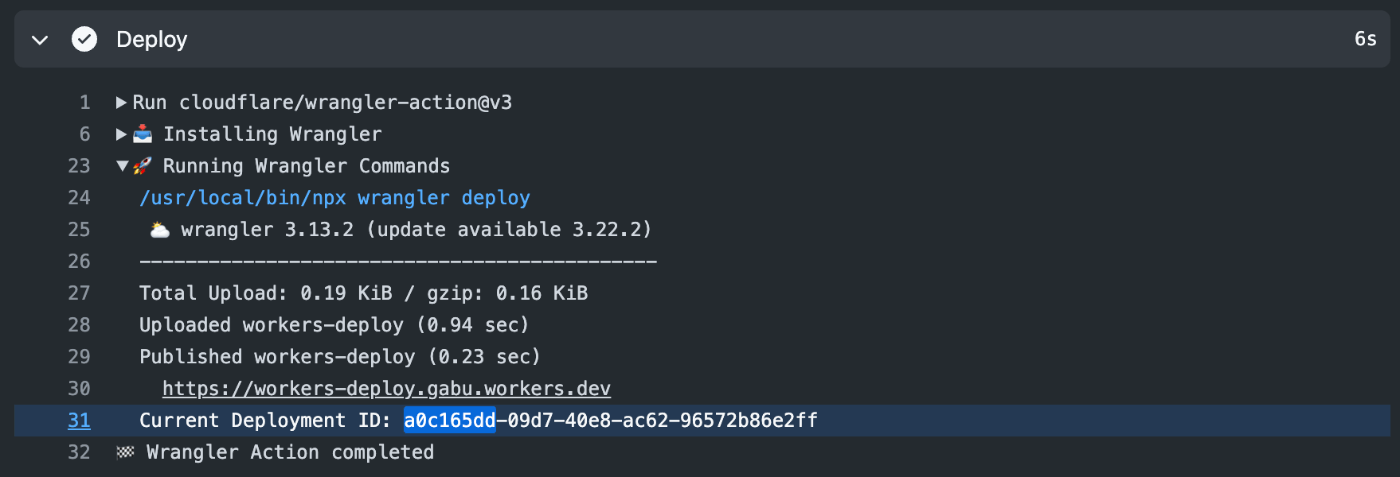Viewport: 1400px width, 477px height.
Task: Collapse the Running Wrangler Commands group
Action: 122,166
